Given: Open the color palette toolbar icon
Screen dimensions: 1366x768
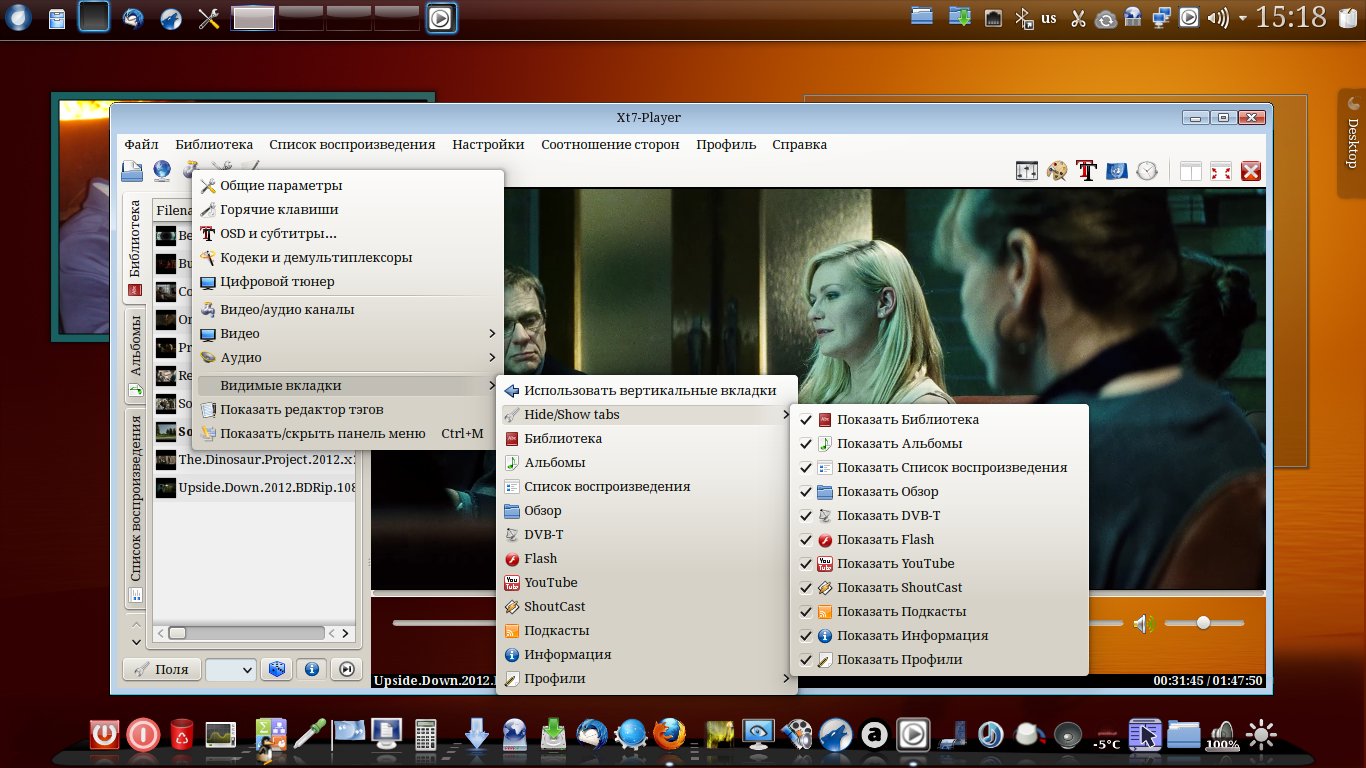Looking at the screenshot, I should 1057,171.
